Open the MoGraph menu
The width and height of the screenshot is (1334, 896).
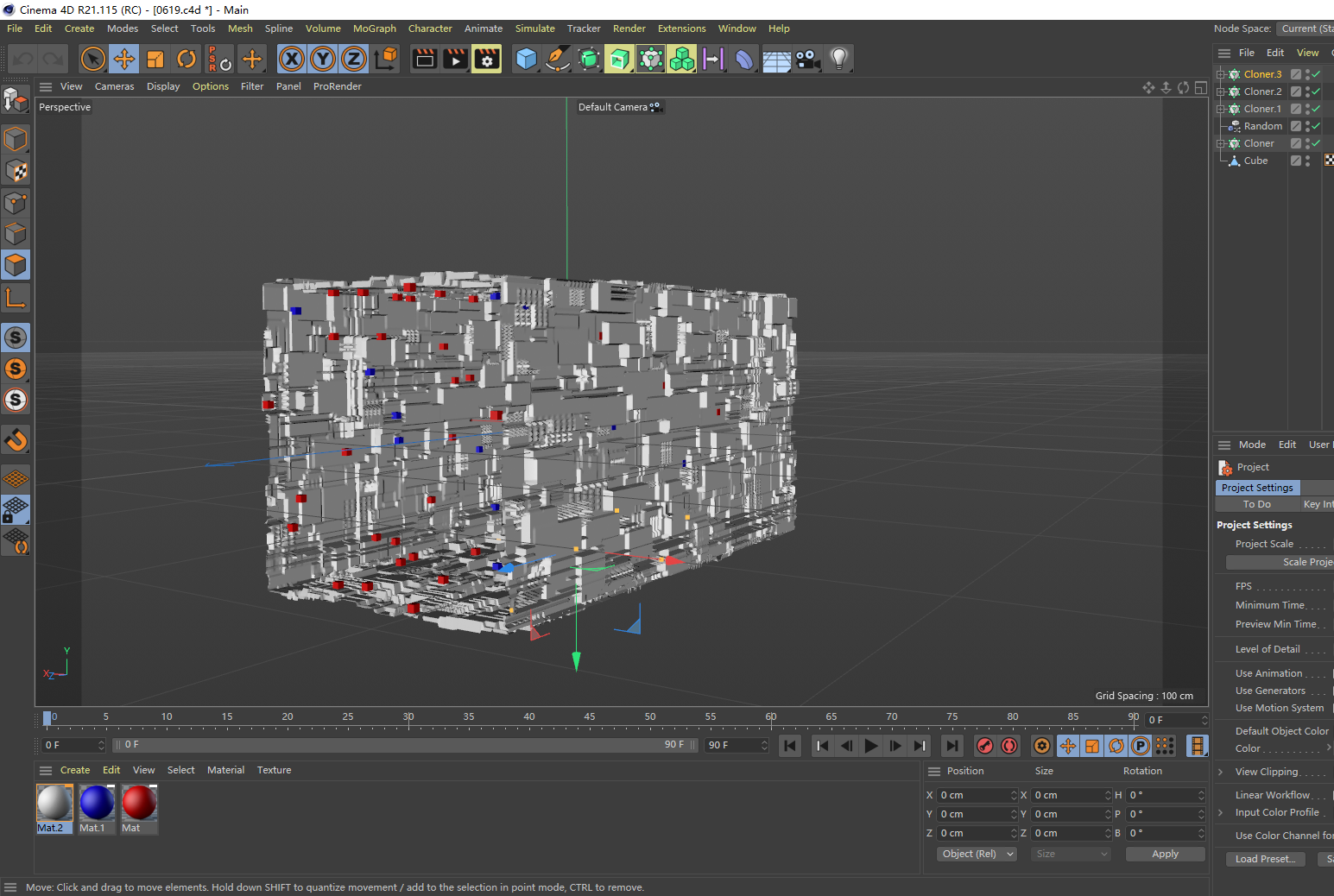pyautogui.click(x=374, y=28)
